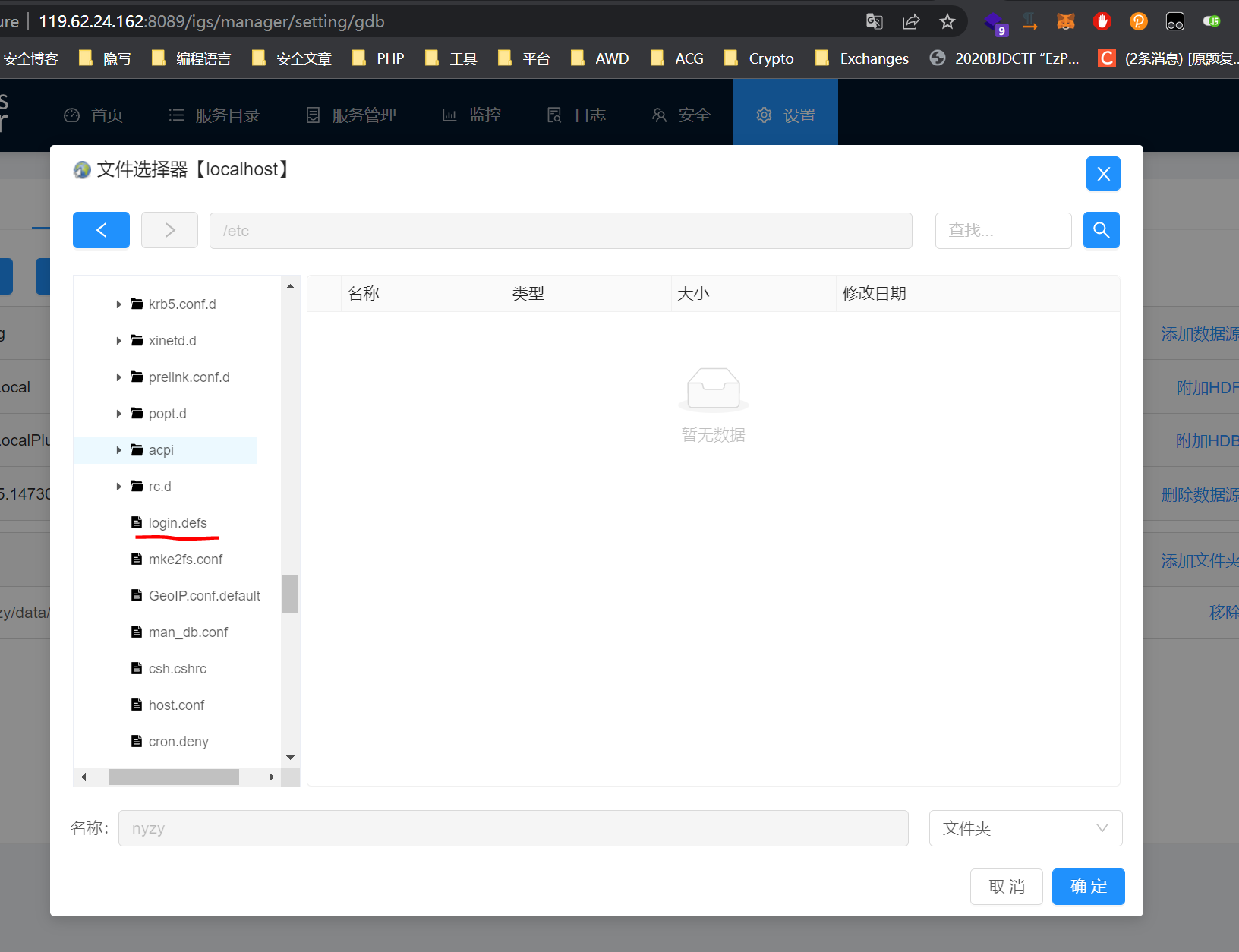The width and height of the screenshot is (1239, 952).
Task: Click the /etc path input field
Action: click(x=561, y=231)
